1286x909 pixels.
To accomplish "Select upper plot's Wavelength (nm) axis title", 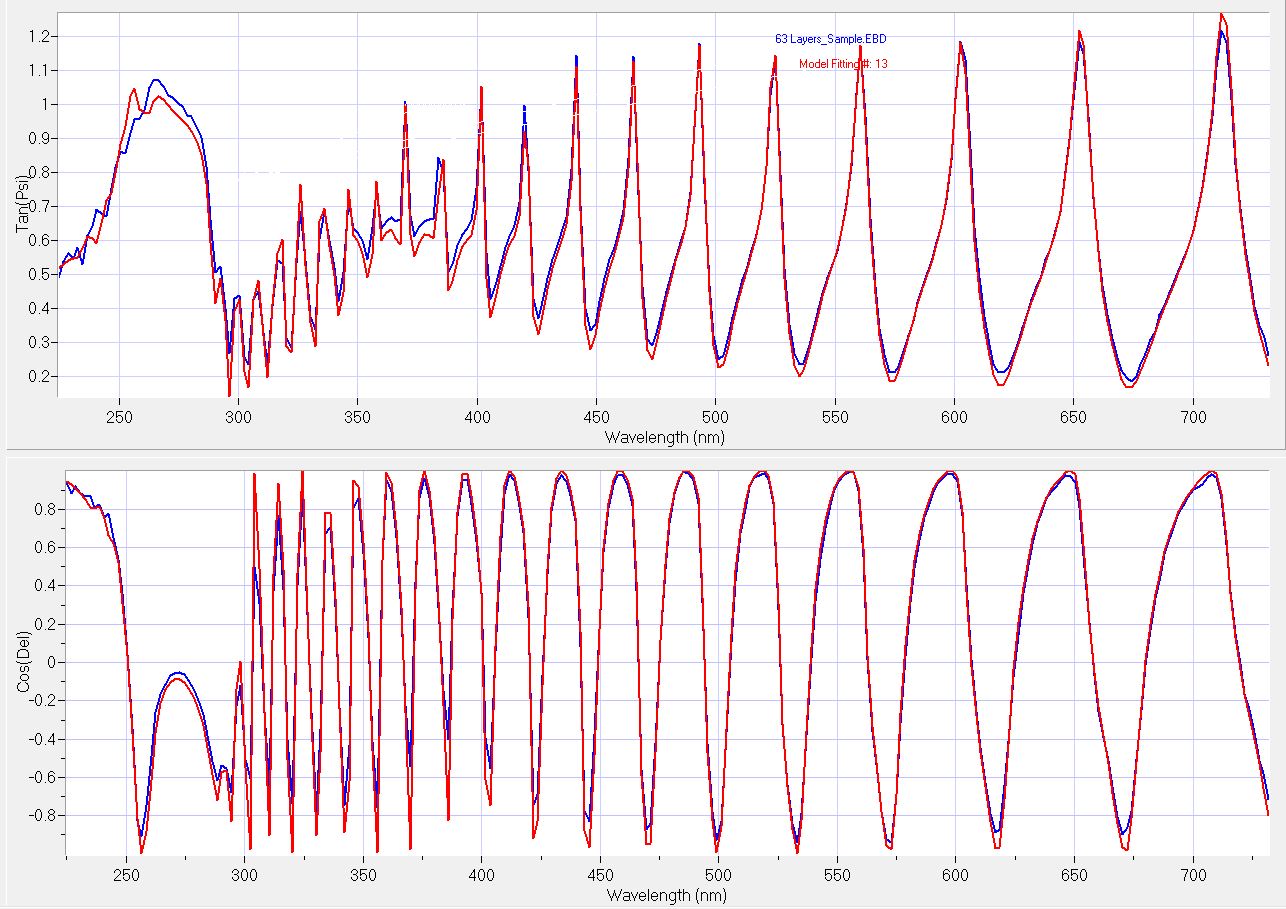I will (664, 437).
